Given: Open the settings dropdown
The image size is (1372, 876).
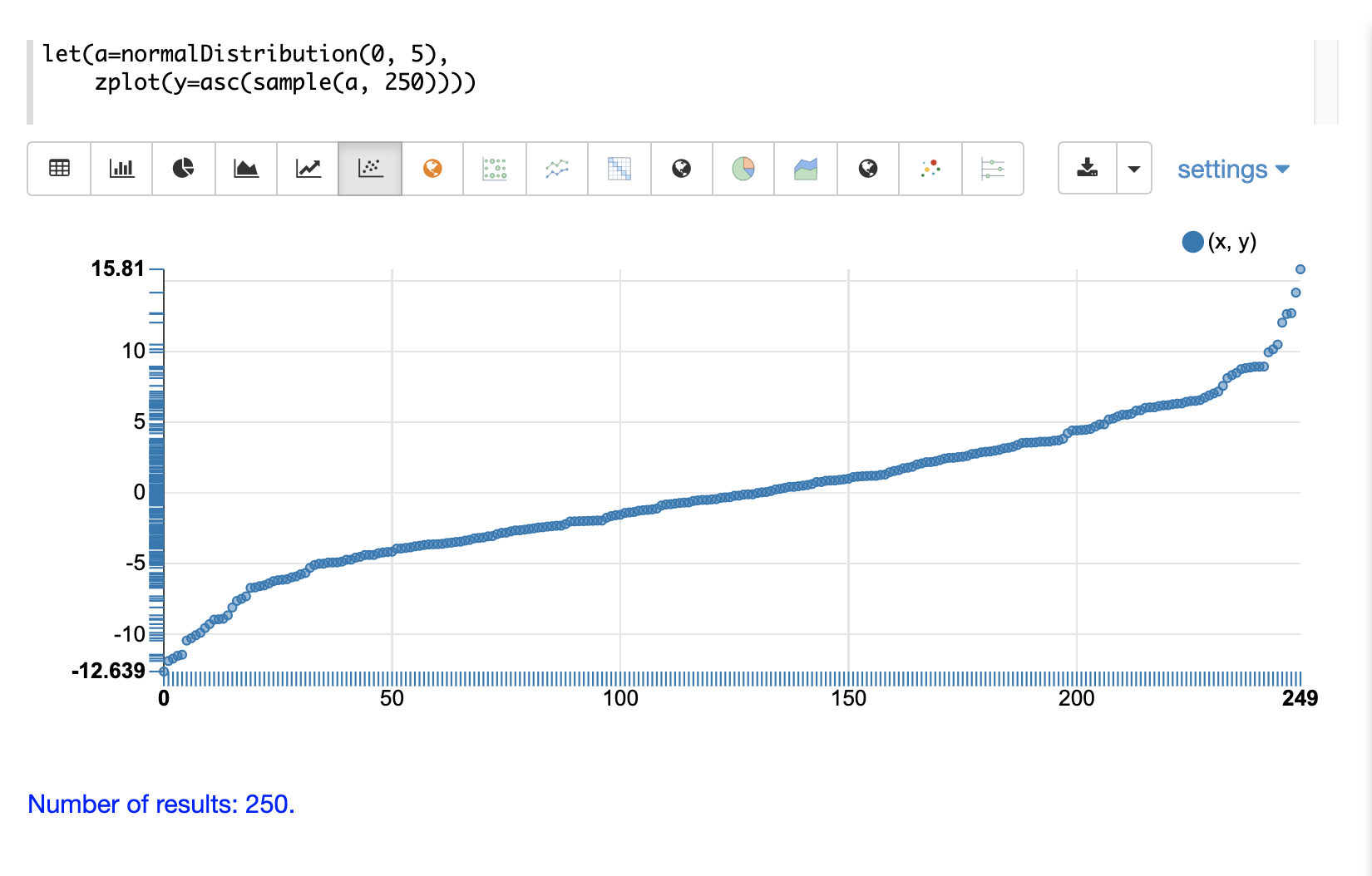Looking at the screenshot, I should point(1232,170).
